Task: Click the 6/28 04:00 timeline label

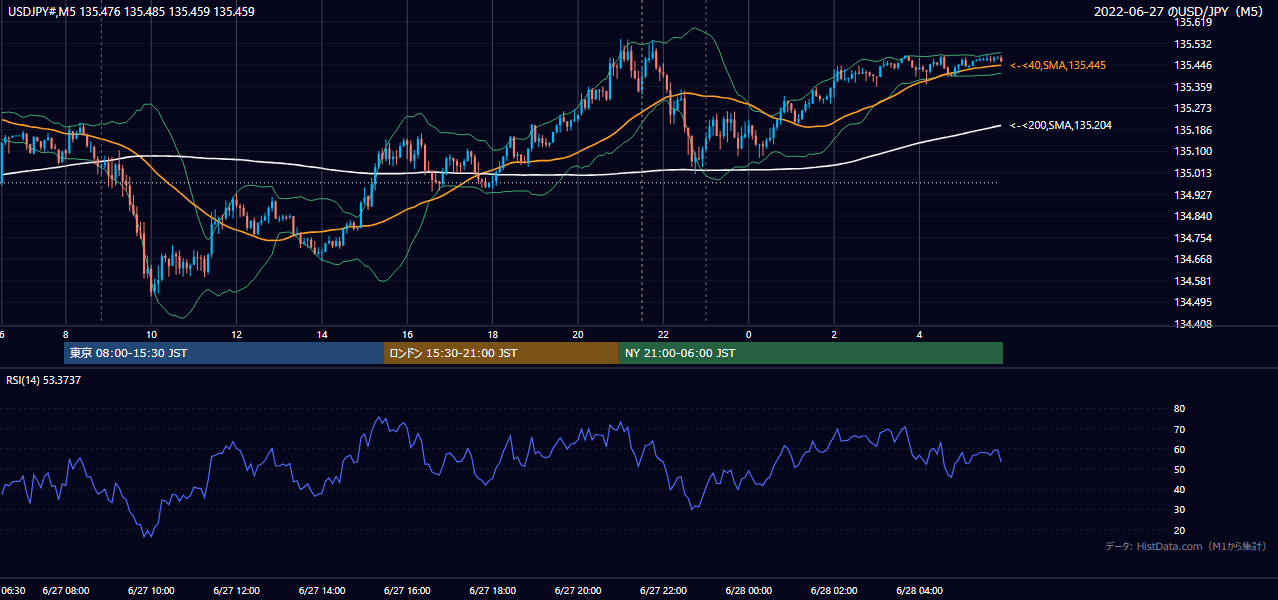Action: coord(920,590)
